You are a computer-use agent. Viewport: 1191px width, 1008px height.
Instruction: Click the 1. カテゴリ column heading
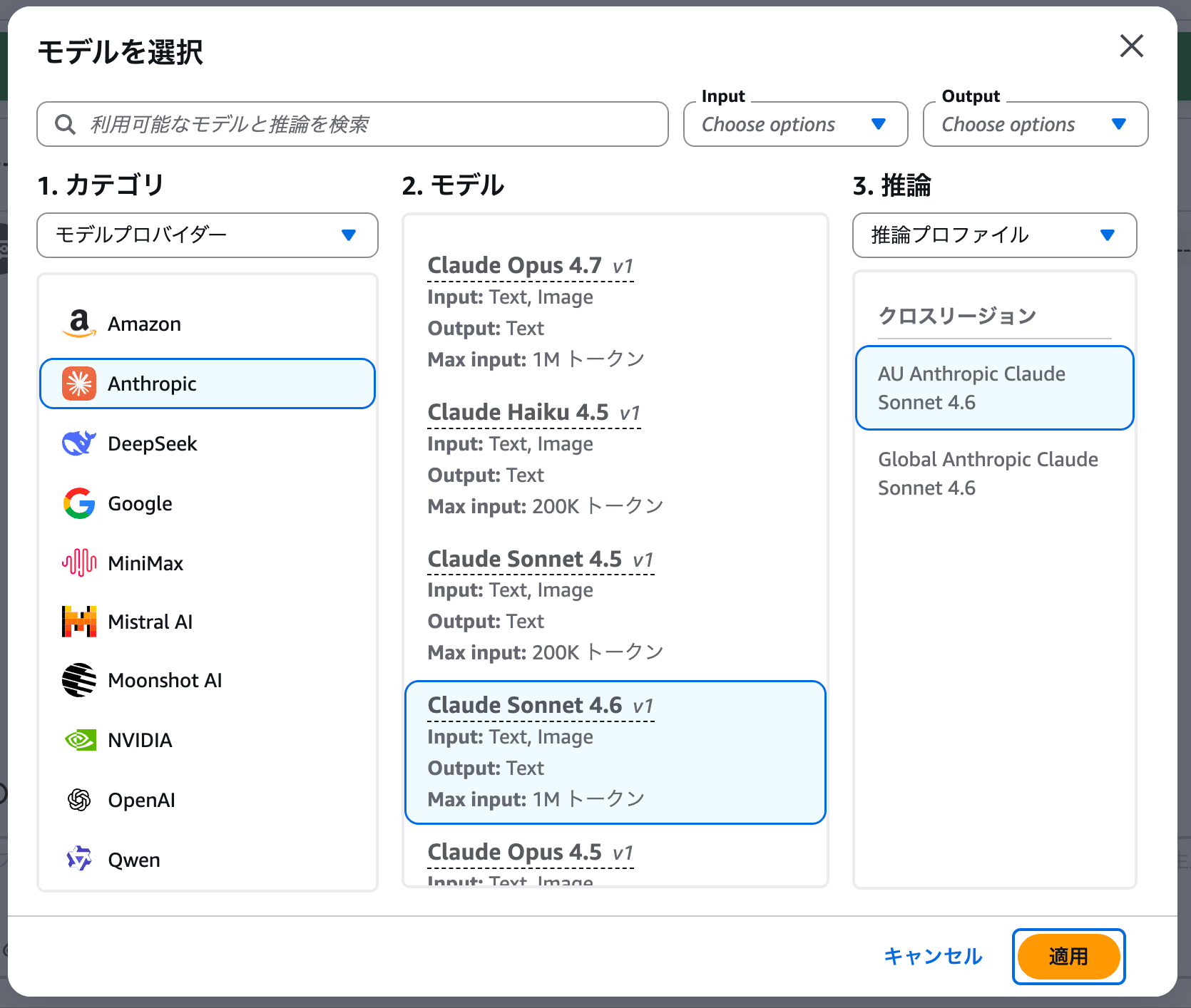point(101,185)
